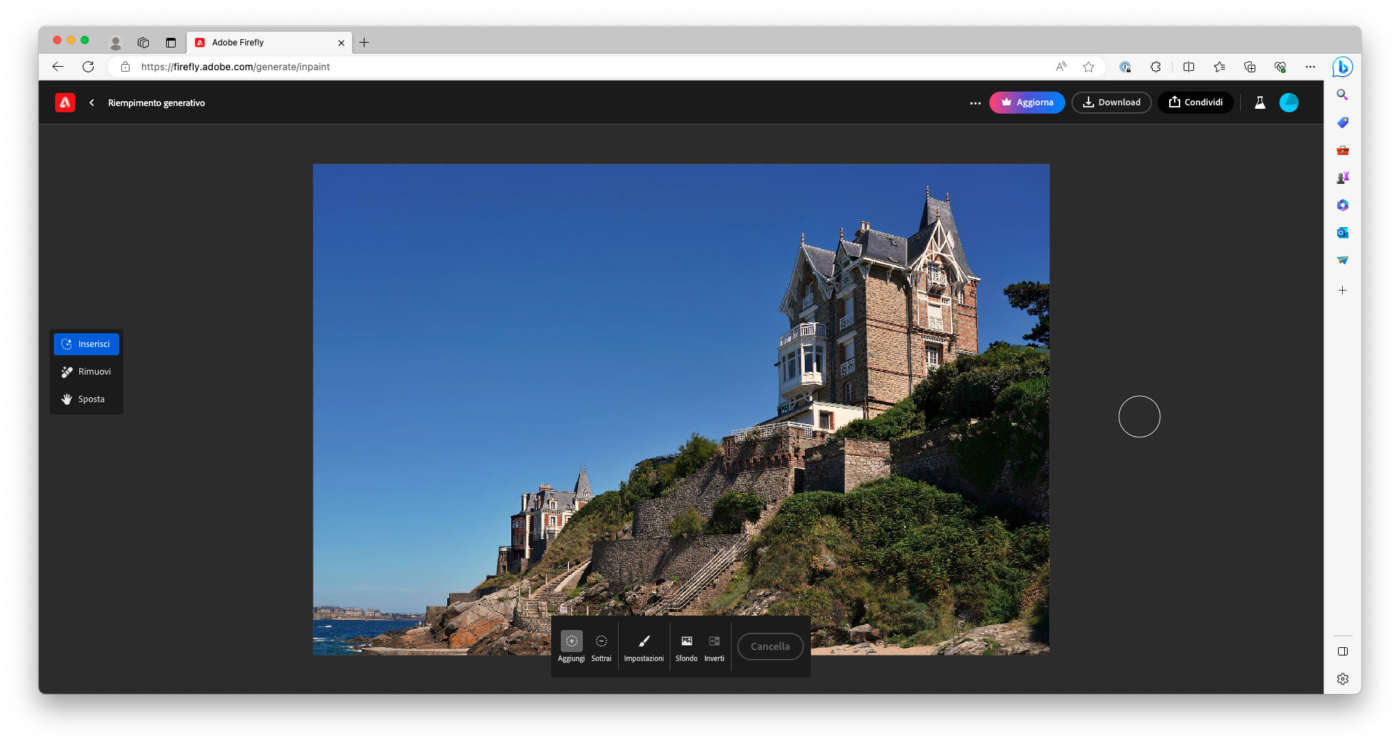Toggle split screen view icon

(1188, 67)
